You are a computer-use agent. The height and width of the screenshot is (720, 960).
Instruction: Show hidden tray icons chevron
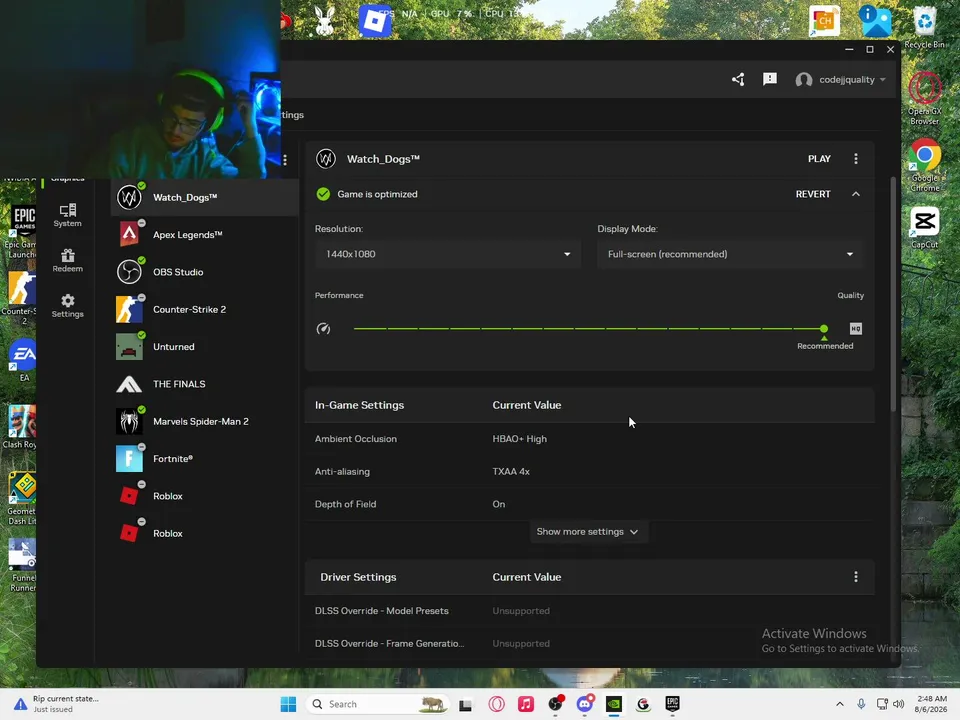coord(839,704)
